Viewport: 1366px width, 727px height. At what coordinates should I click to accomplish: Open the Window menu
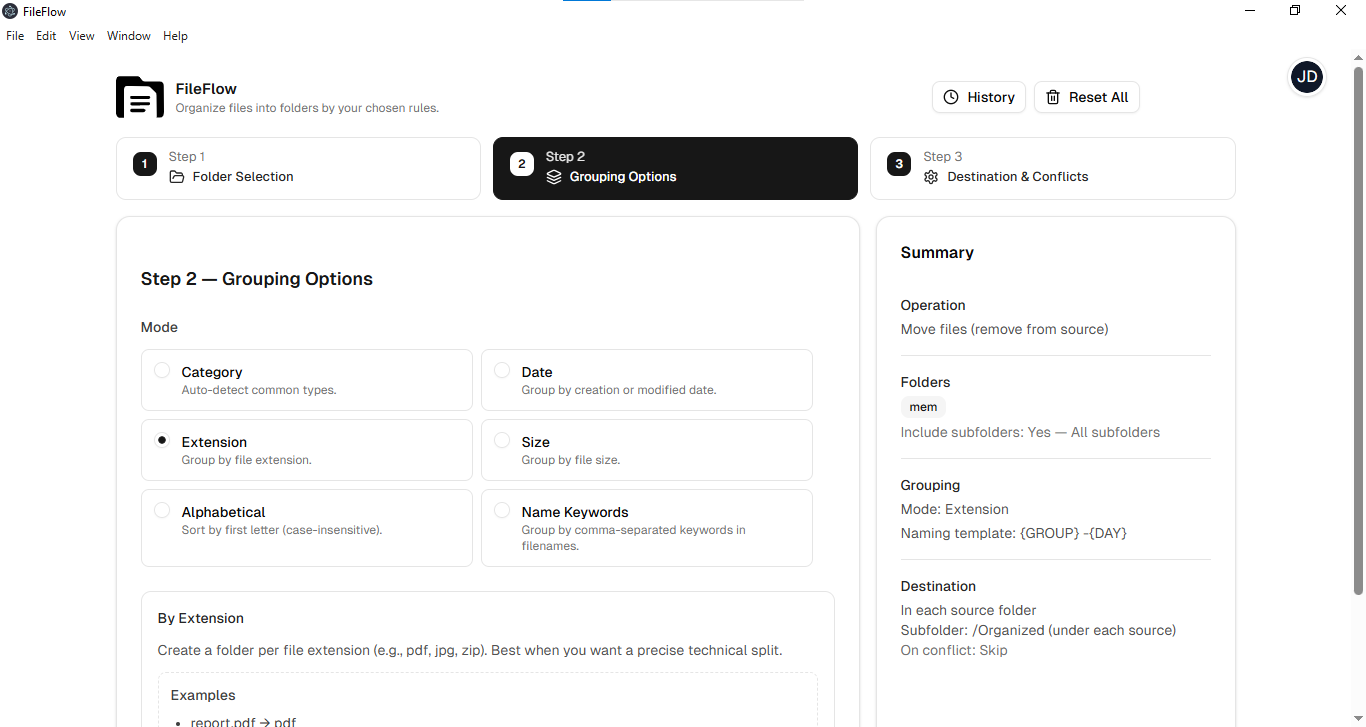[x=129, y=36]
